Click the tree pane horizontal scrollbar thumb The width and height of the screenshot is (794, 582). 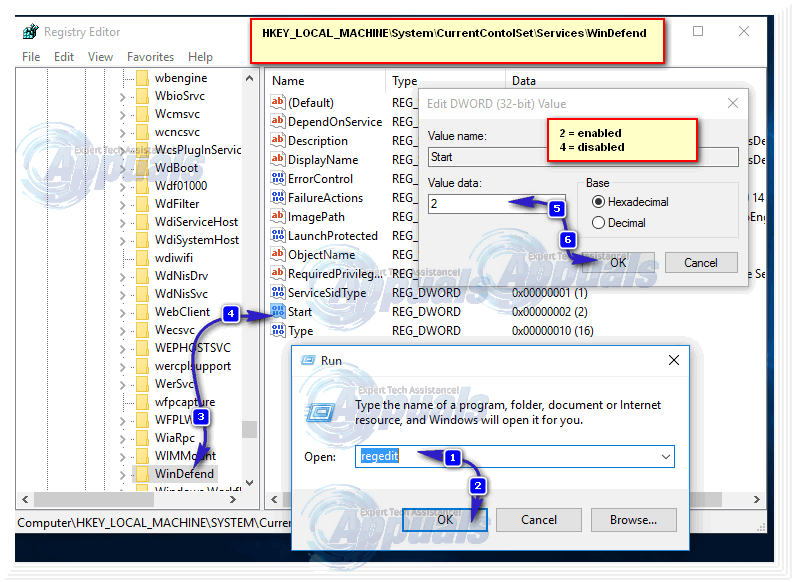94,499
